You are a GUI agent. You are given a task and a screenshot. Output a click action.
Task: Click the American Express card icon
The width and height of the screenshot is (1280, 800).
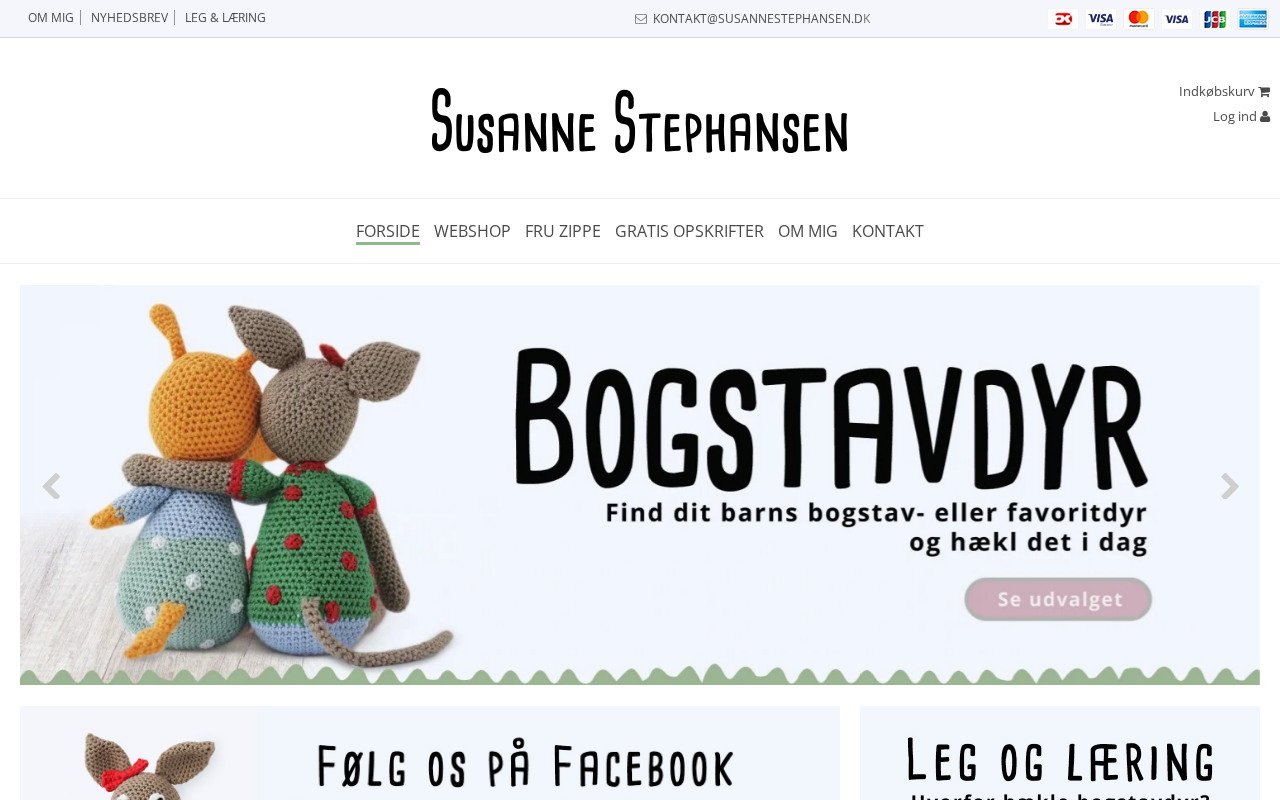coord(1253,19)
